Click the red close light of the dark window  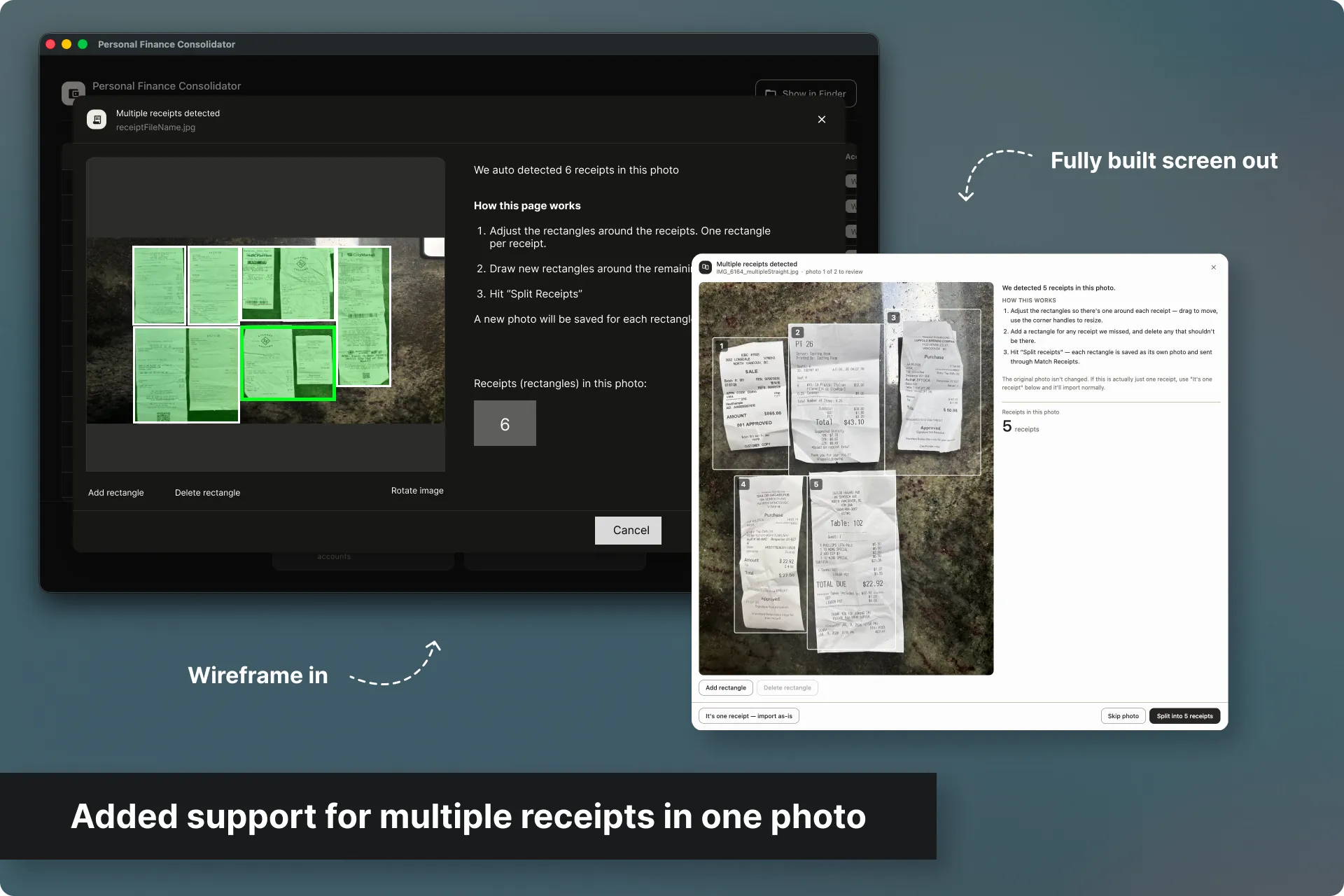50,44
